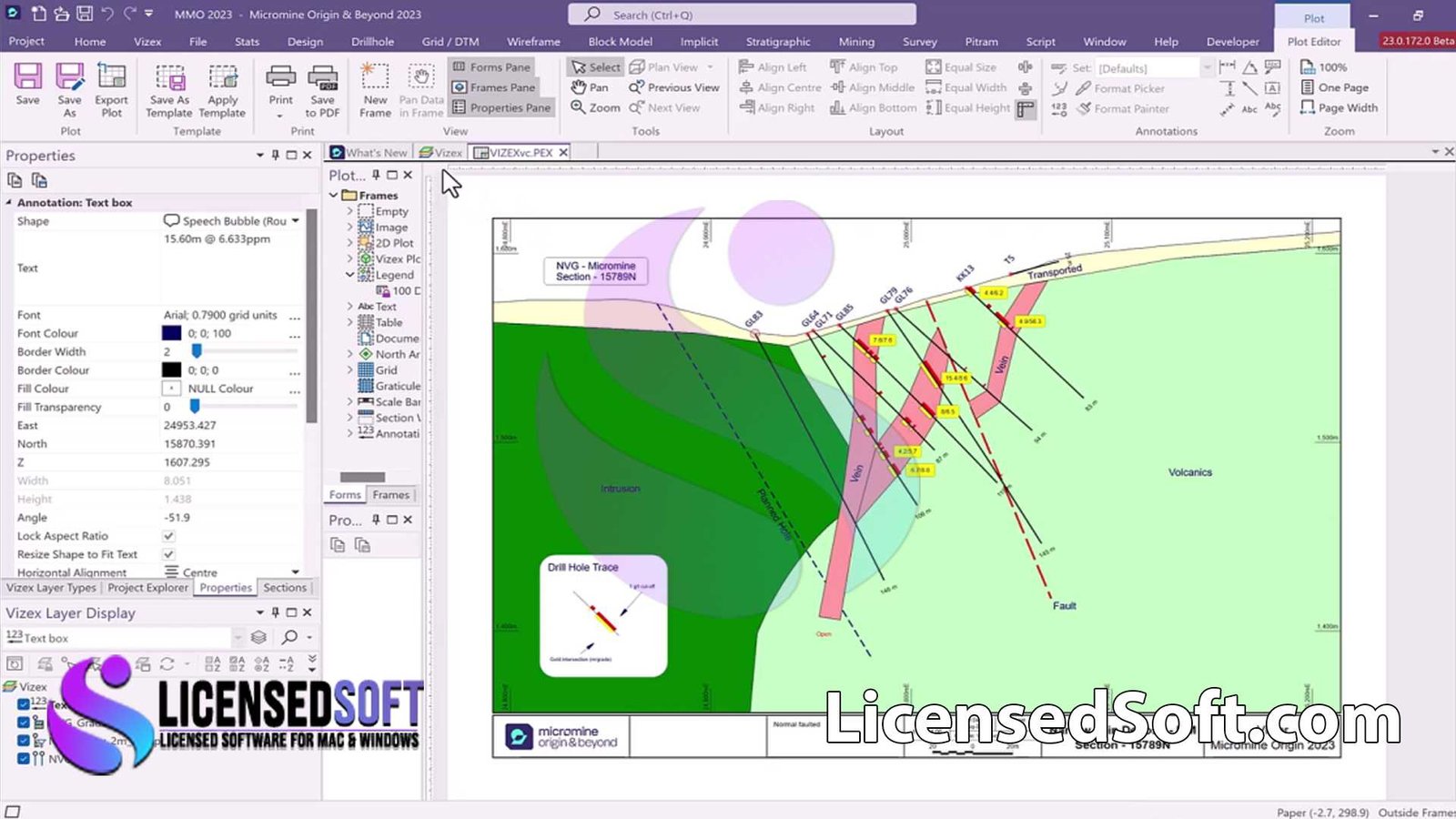The image size is (1456, 819).
Task: Click the Font Colour swatch
Action: tap(171, 333)
